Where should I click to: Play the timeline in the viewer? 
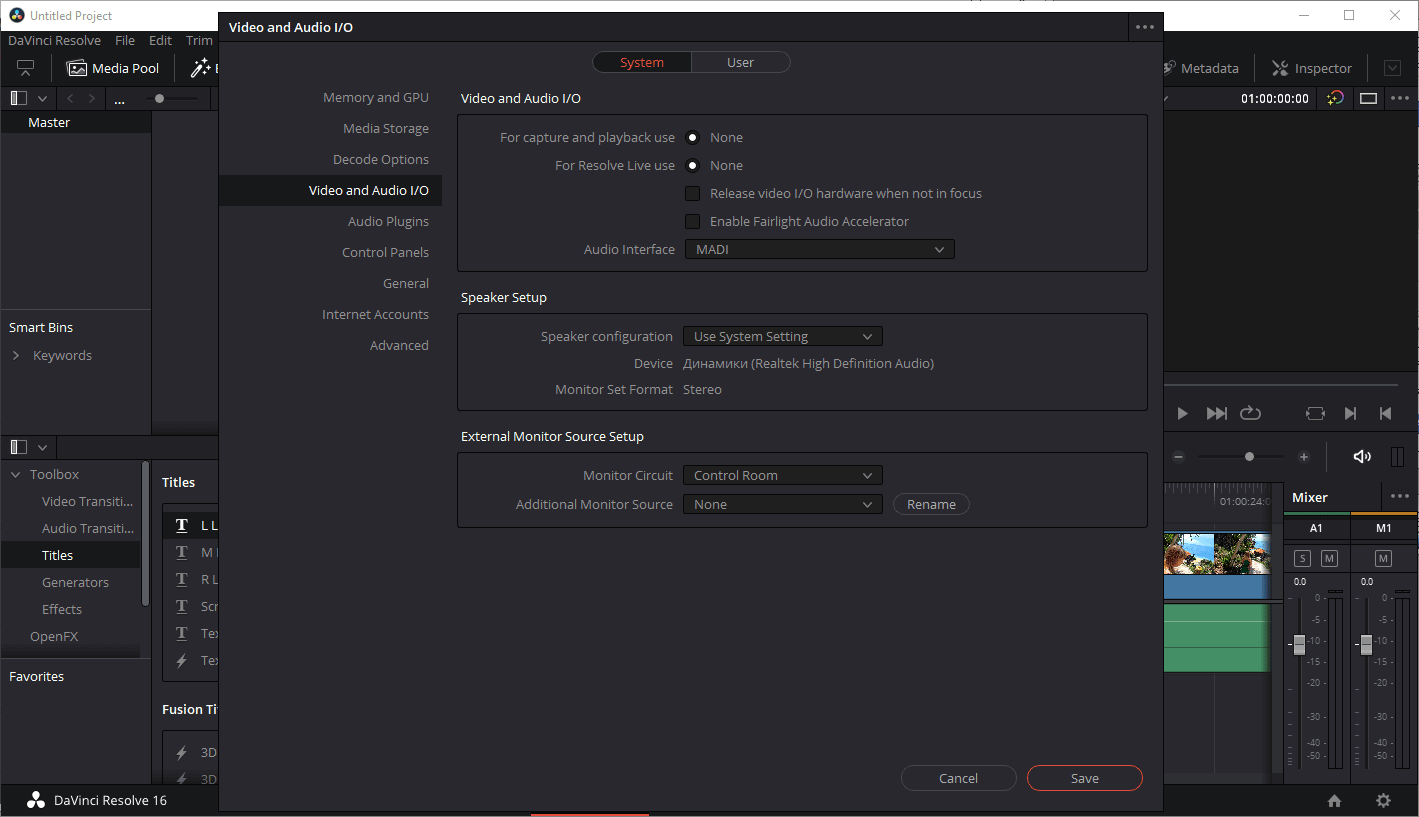(1182, 413)
